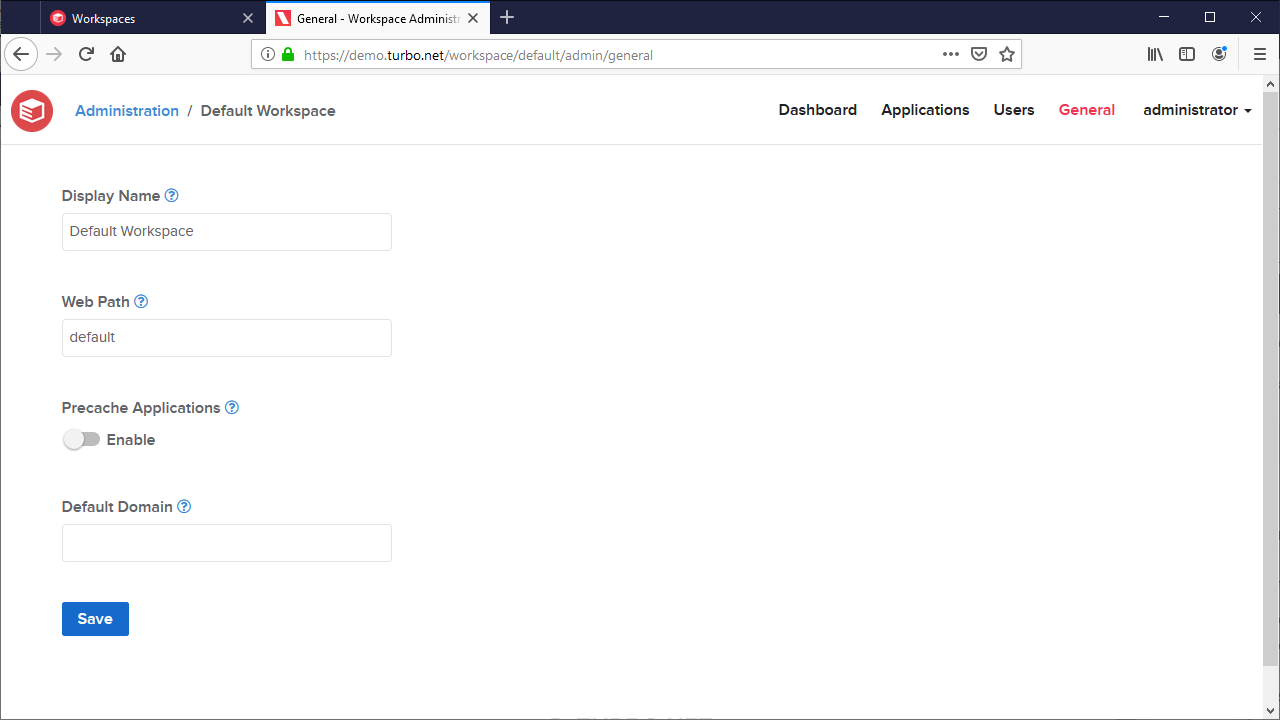Open the content blocking shield icon
This screenshot has width=1280, height=720.
978,54
